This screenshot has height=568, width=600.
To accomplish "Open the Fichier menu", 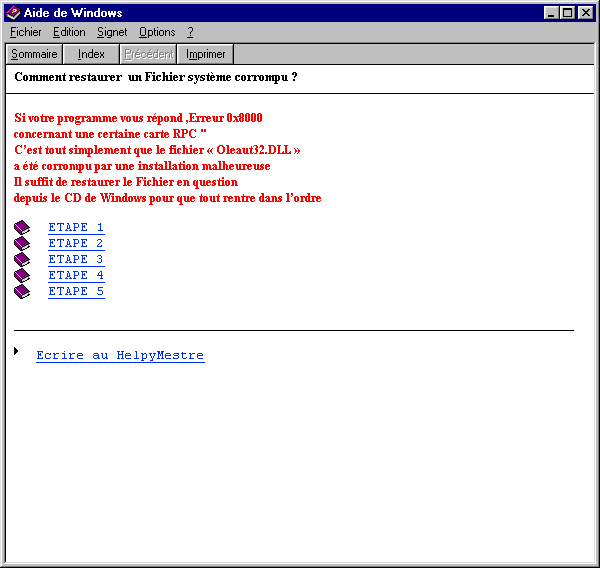I will 26,32.
